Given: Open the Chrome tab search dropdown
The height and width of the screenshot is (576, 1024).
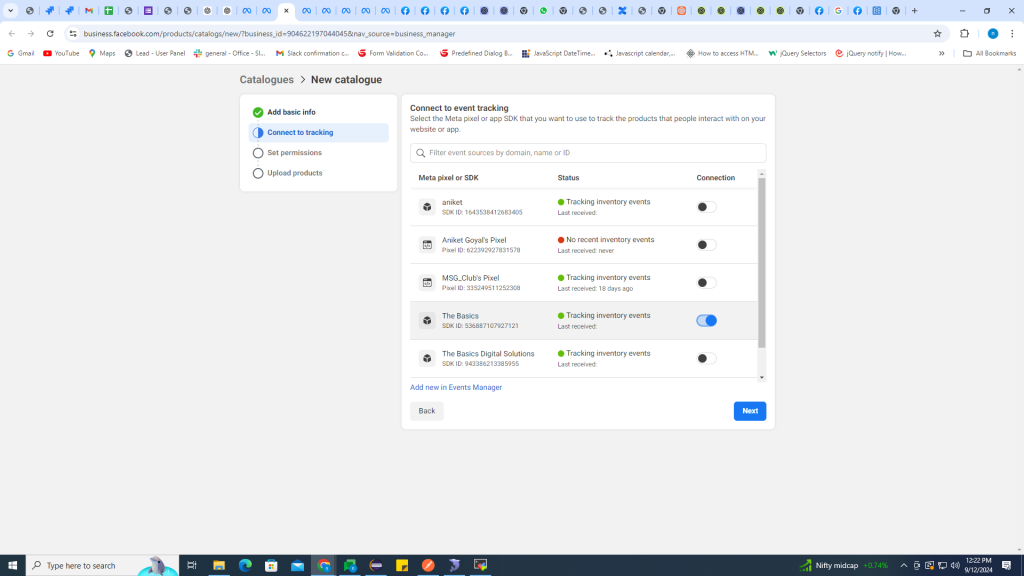Looking at the screenshot, I should coord(11,11).
